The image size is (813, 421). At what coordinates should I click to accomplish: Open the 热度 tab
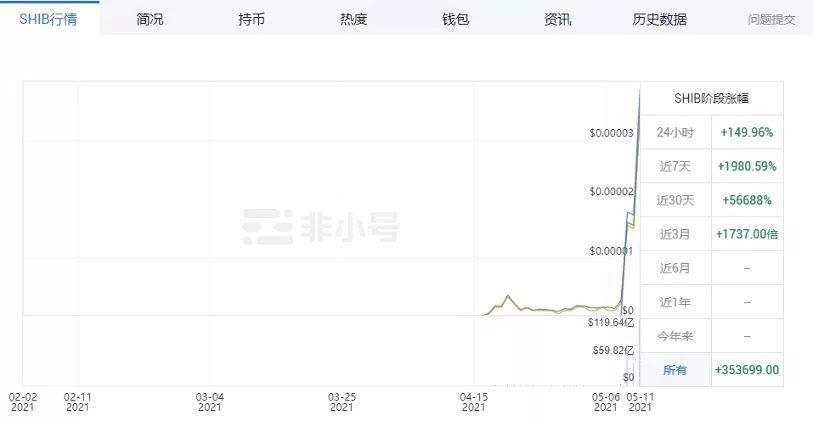(354, 20)
